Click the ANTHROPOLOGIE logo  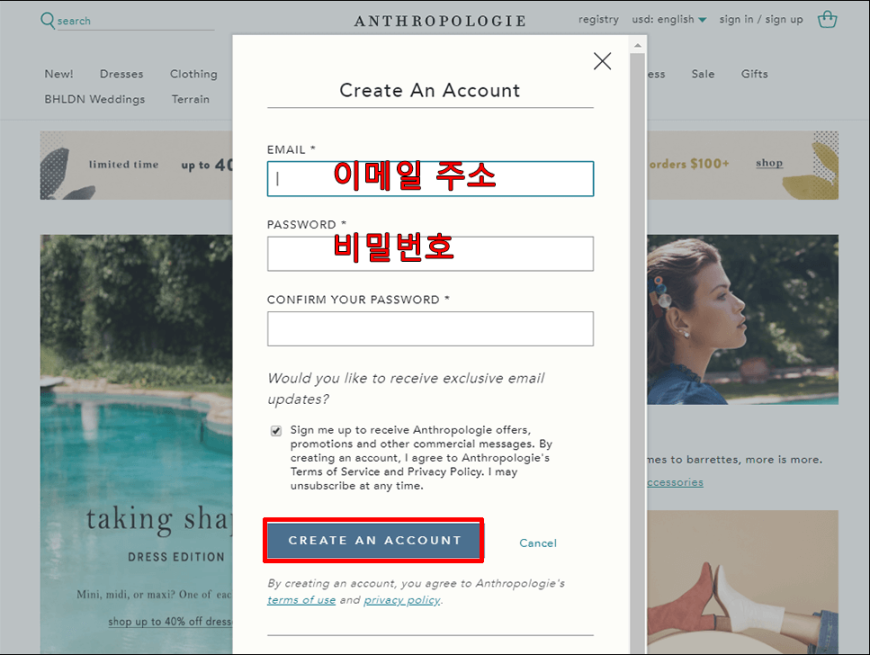(441, 21)
